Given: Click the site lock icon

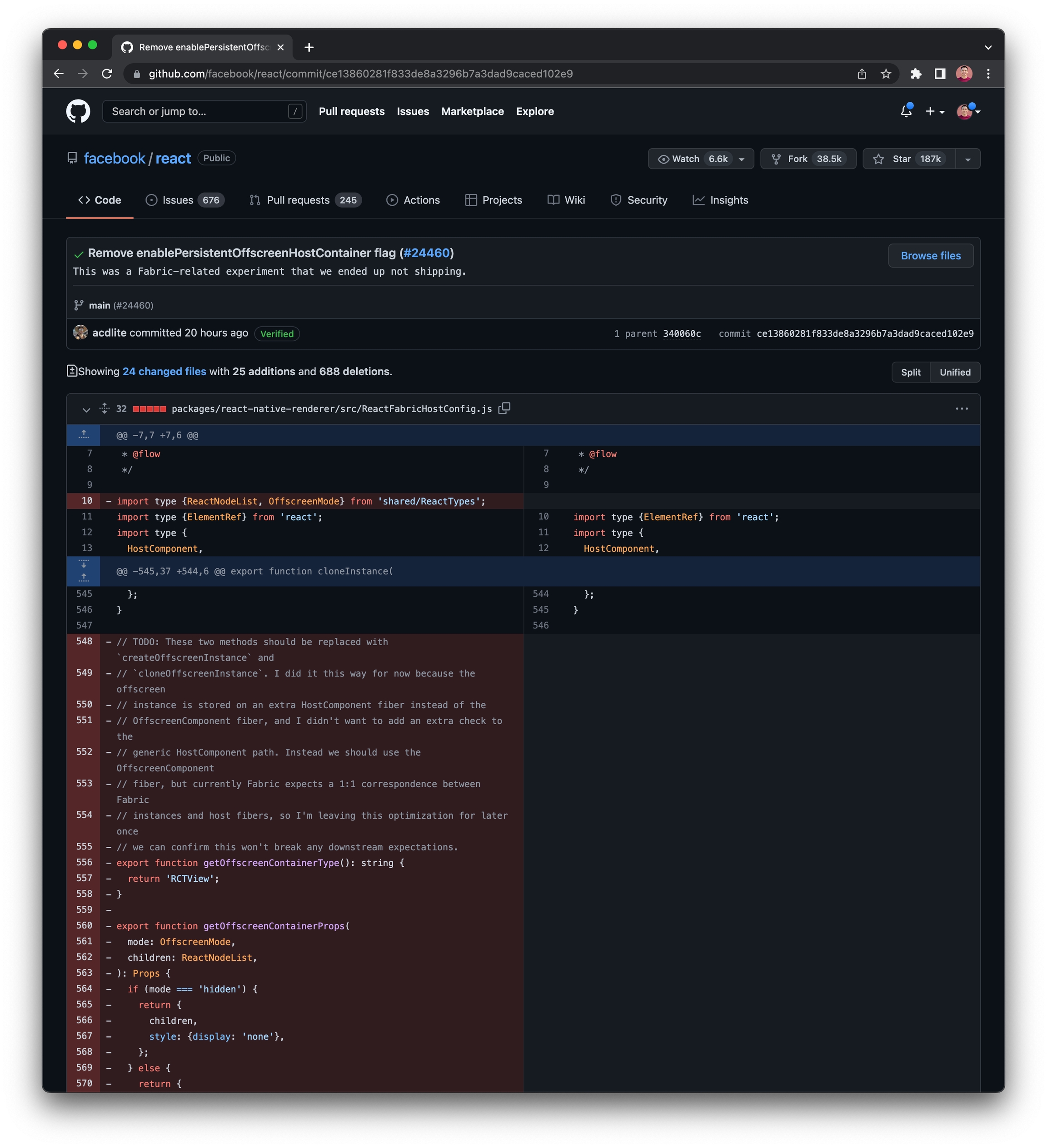Looking at the screenshot, I should tap(136, 74).
